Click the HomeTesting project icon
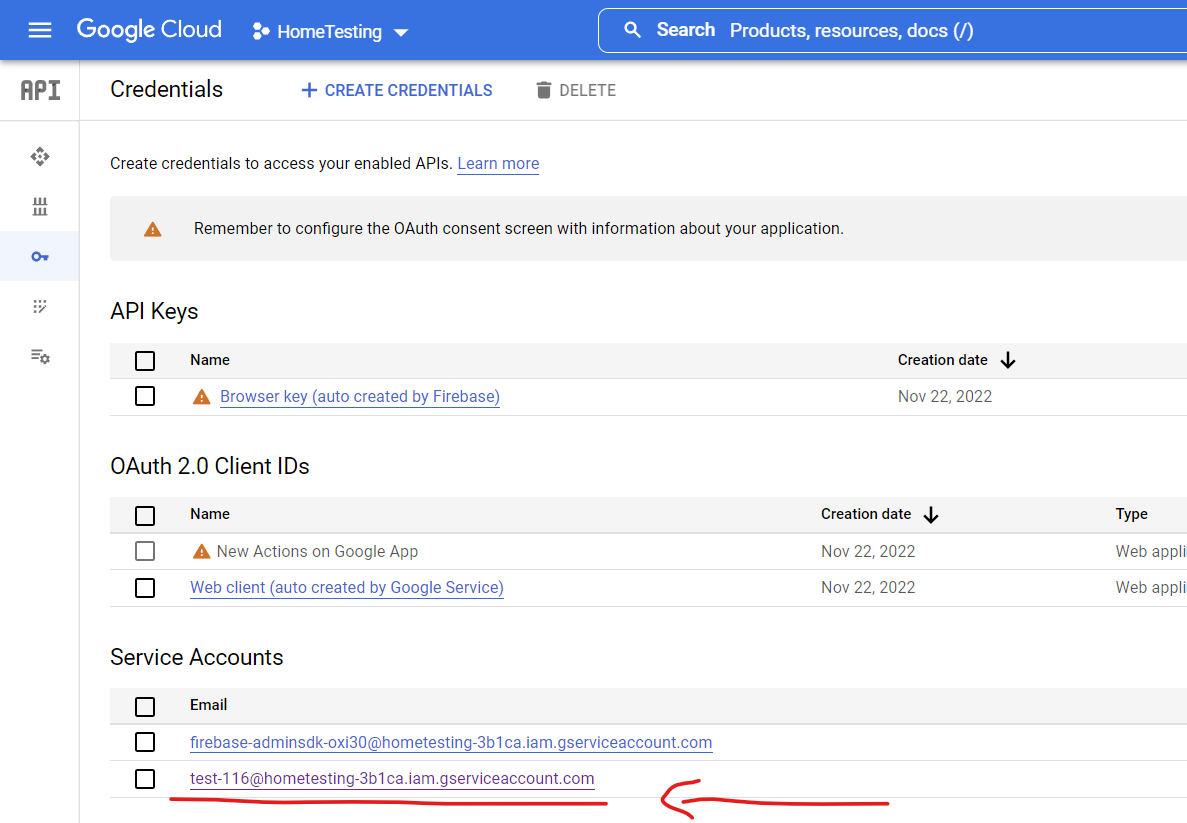Screen dimensions: 1187x823 click(261, 31)
